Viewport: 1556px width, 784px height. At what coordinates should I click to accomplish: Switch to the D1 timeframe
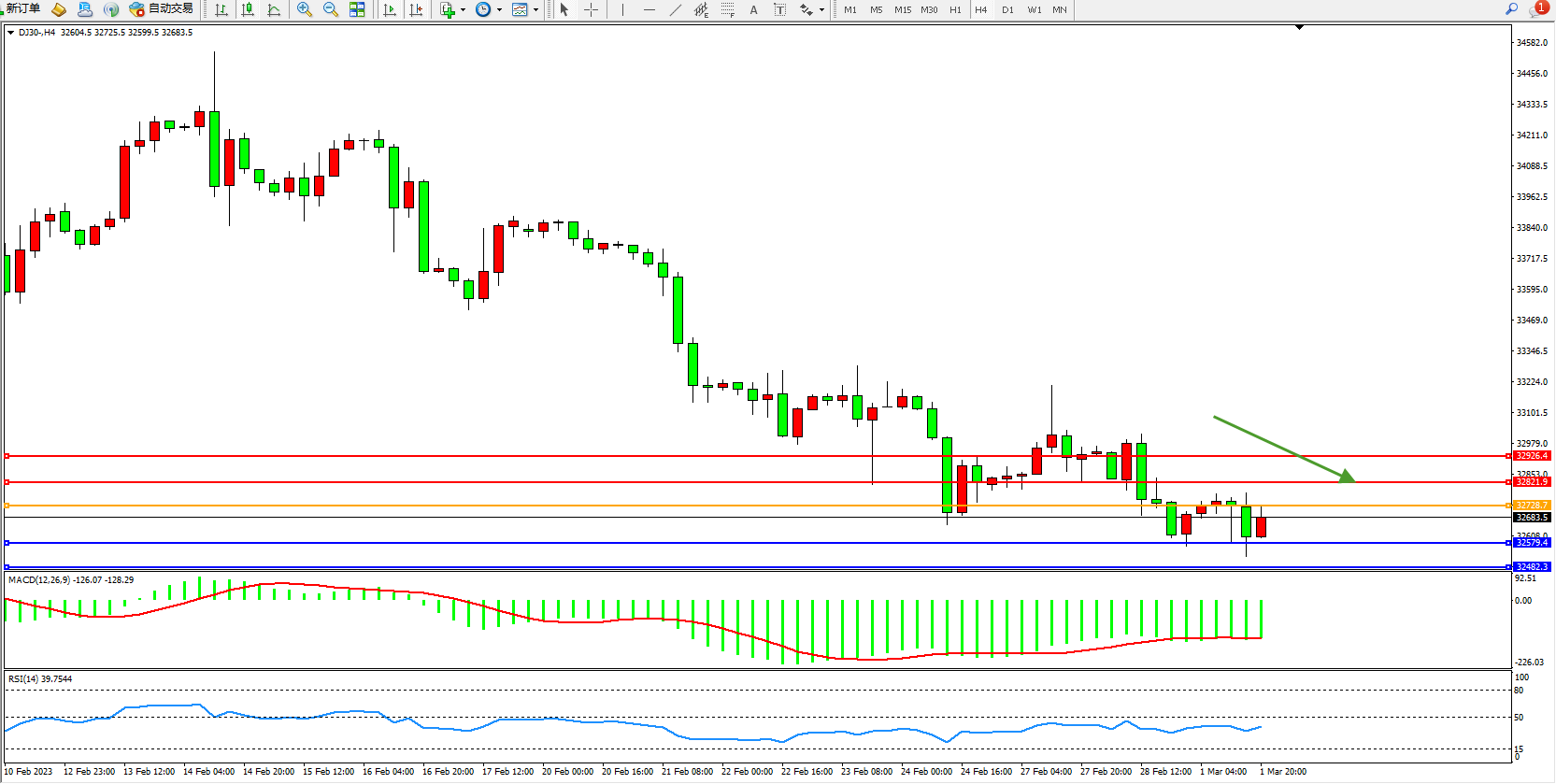(1007, 9)
